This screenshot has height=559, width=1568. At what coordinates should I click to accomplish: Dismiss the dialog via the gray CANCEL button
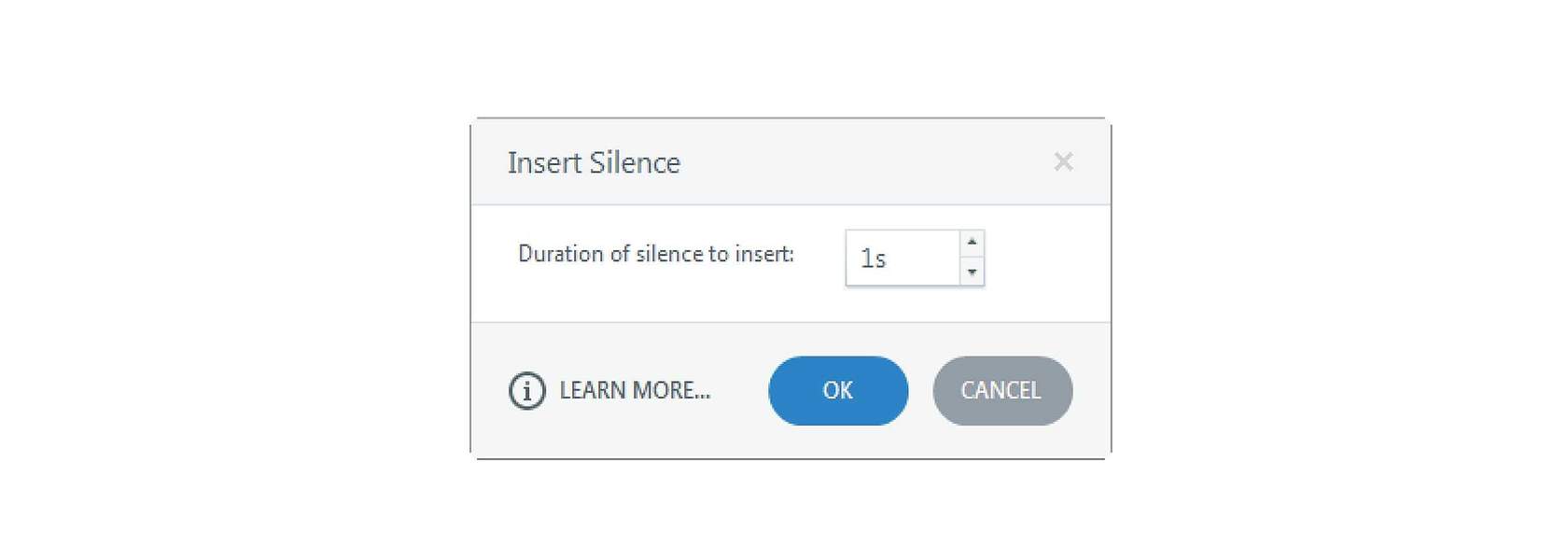click(x=1002, y=390)
